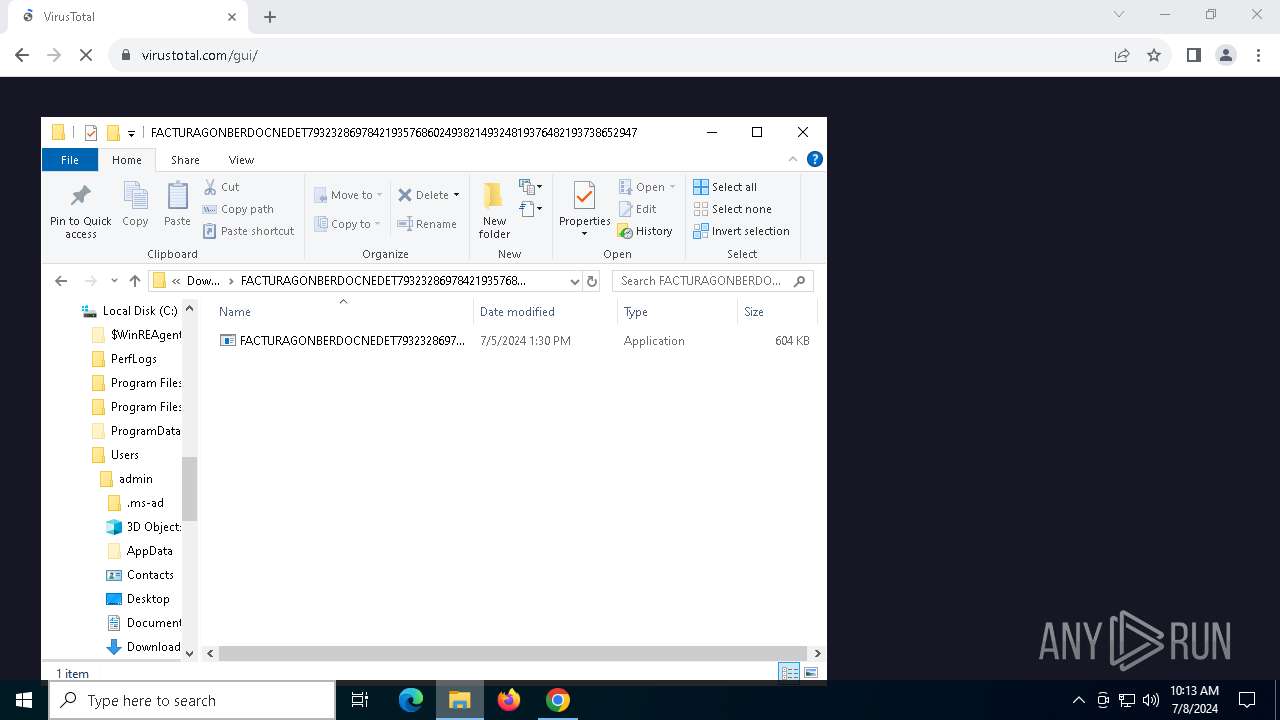Image resolution: width=1280 pixels, height=720 pixels.
Task: Click the horizontal scrollbar in file list
Action: click(513, 653)
